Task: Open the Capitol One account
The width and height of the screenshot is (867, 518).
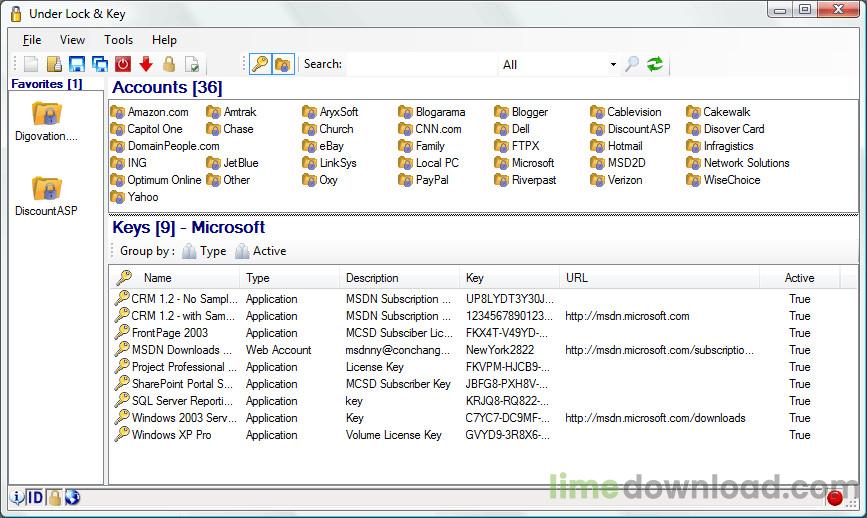Action: 147,129
